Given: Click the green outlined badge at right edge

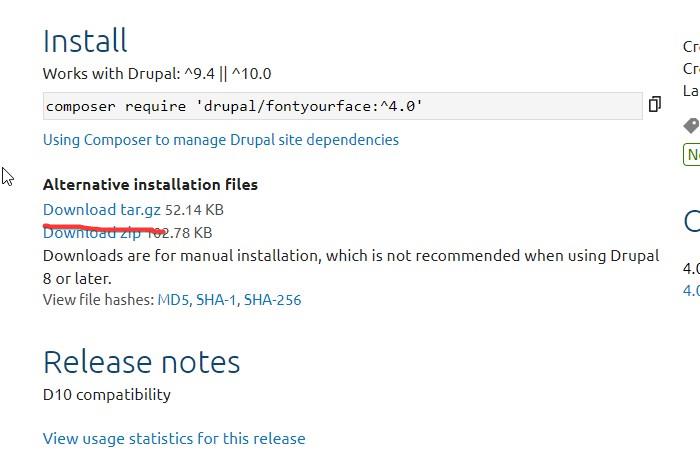Looking at the screenshot, I should (692, 154).
